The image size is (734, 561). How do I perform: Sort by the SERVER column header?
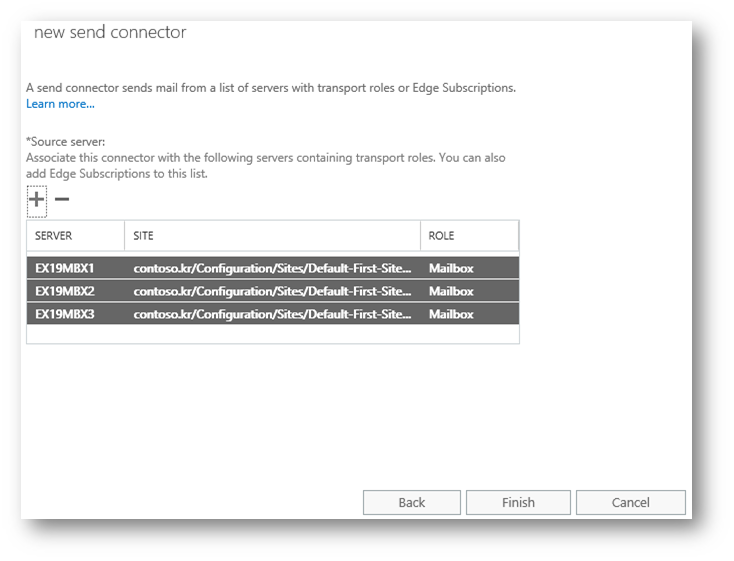76,236
